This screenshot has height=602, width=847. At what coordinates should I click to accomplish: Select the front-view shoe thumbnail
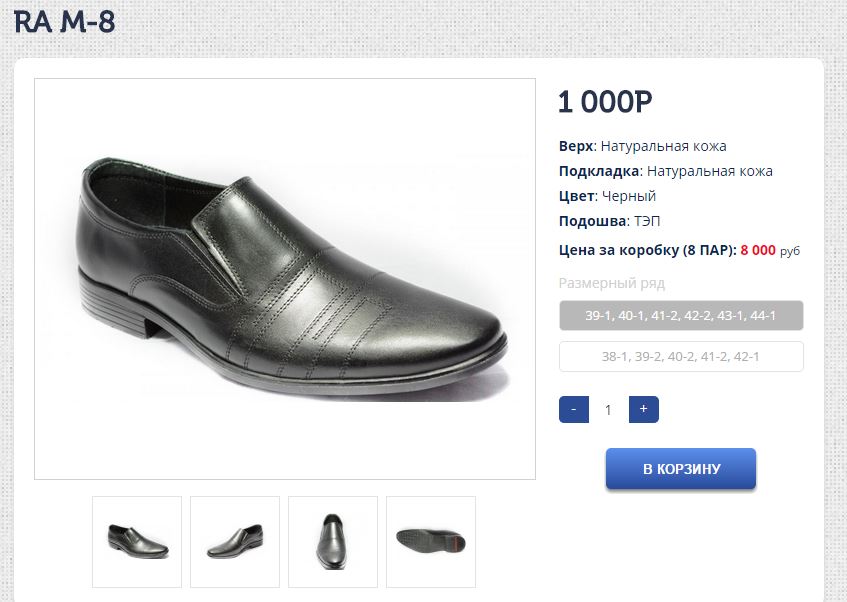click(x=333, y=541)
